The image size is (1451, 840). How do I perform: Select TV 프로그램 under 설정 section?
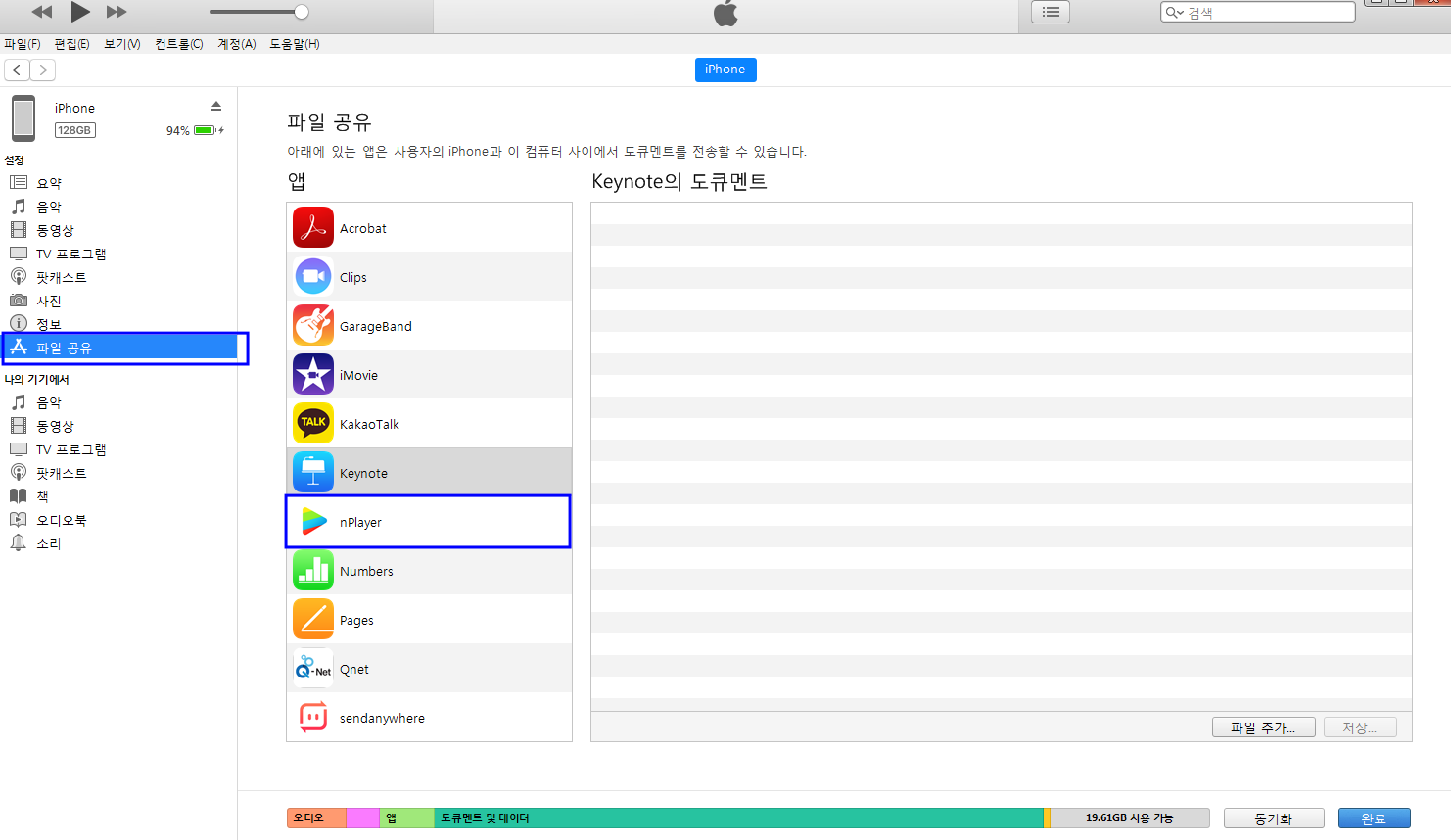118,254
